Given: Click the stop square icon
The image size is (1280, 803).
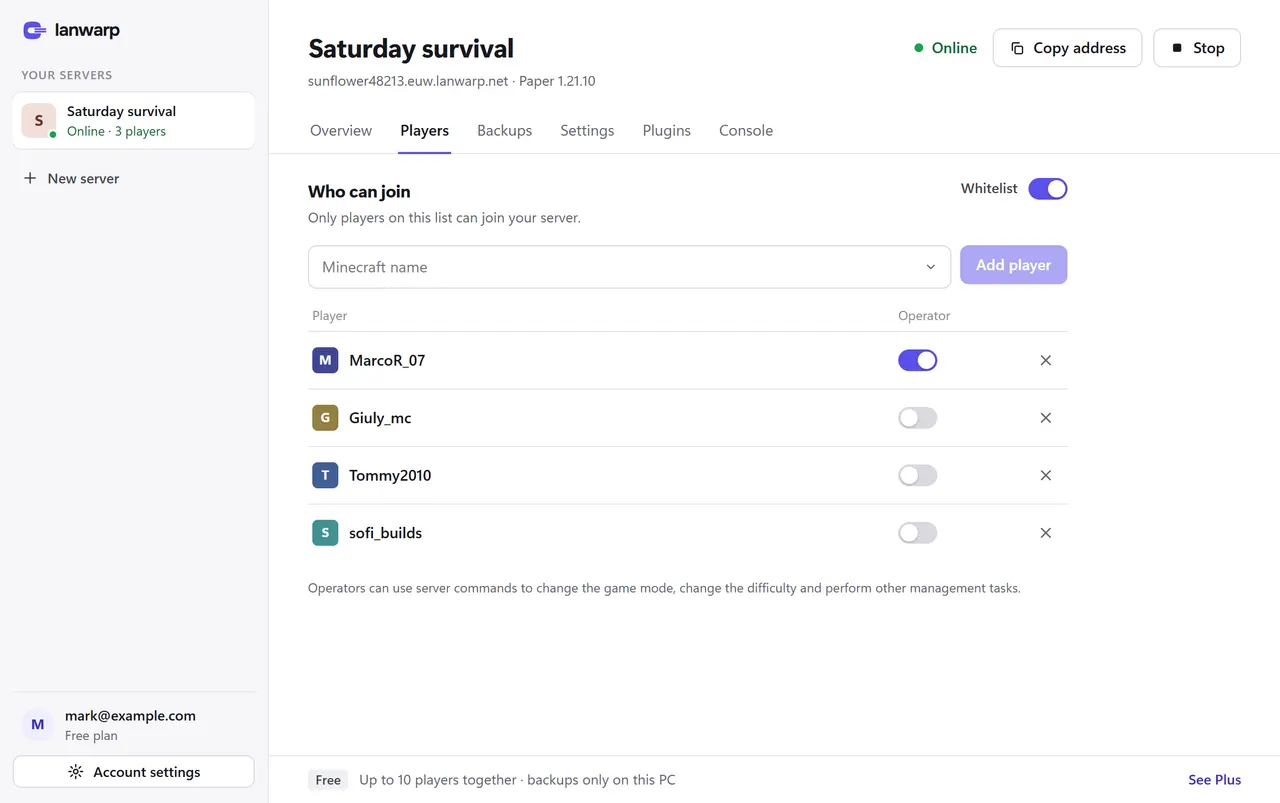Looking at the screenshot, I should (x=1177, y=48).
